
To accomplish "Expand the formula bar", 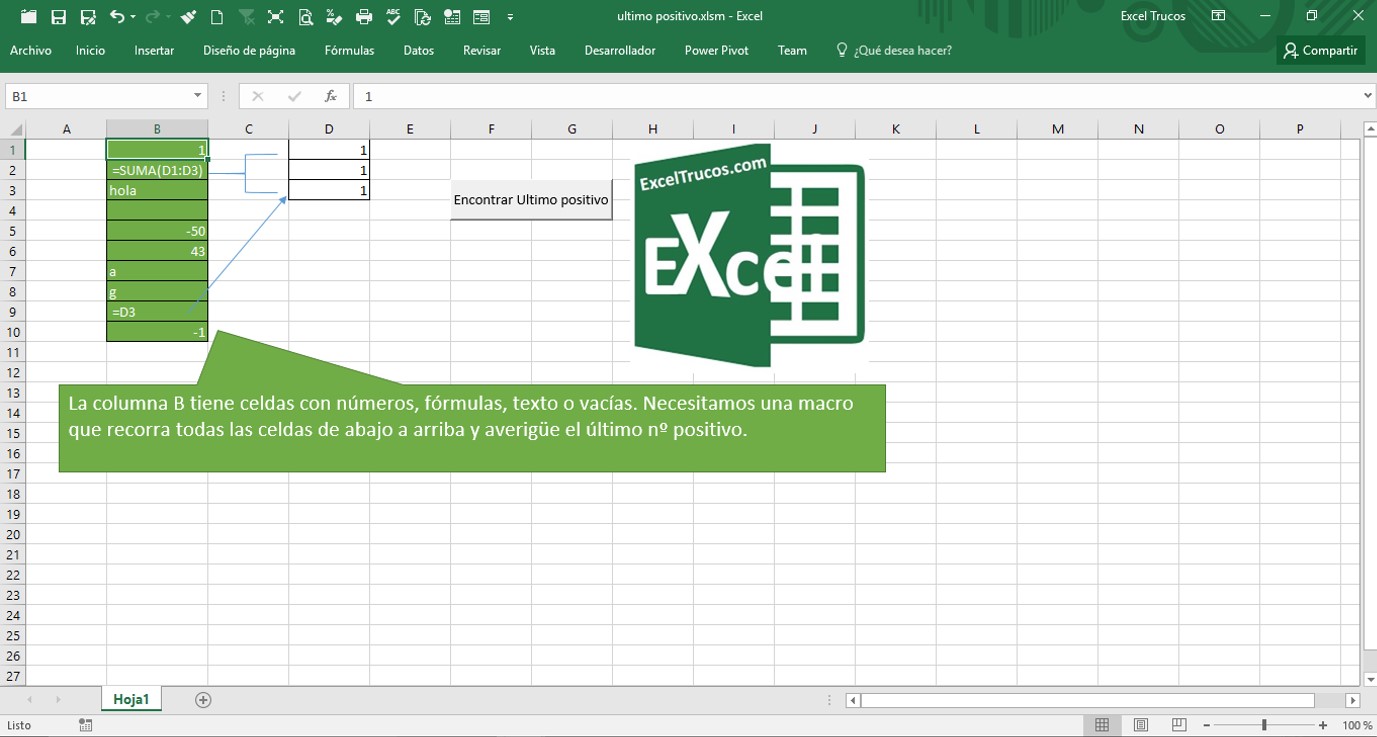I will [1368, 96].
